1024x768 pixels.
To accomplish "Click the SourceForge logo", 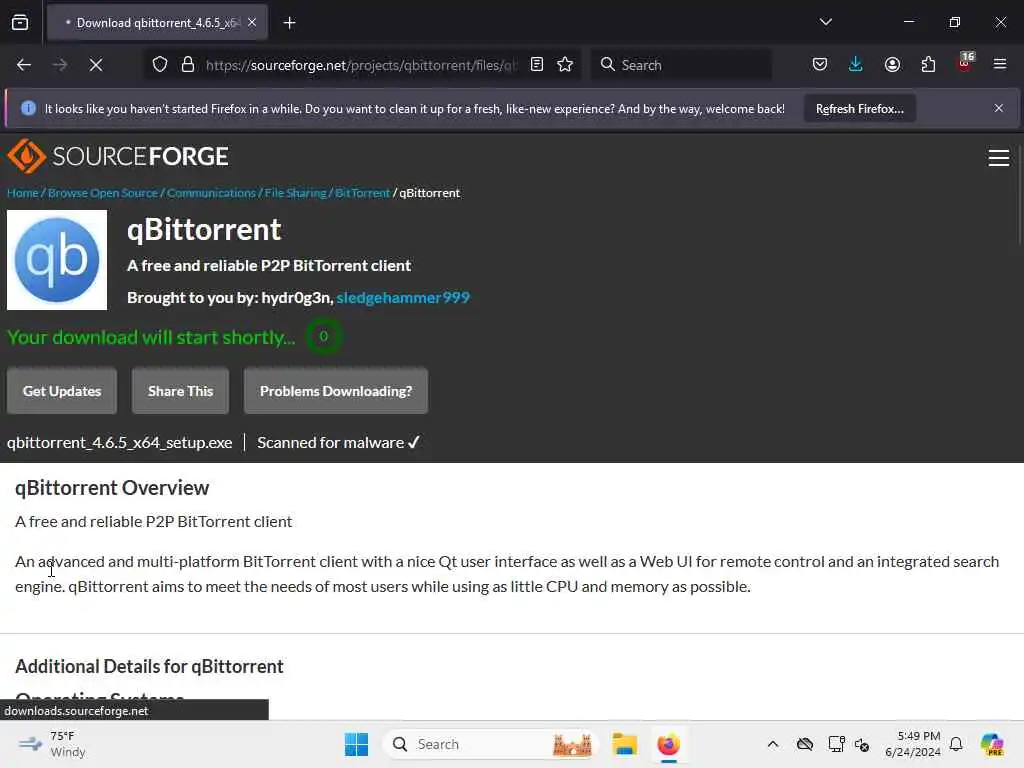I will tap(118, 156).
